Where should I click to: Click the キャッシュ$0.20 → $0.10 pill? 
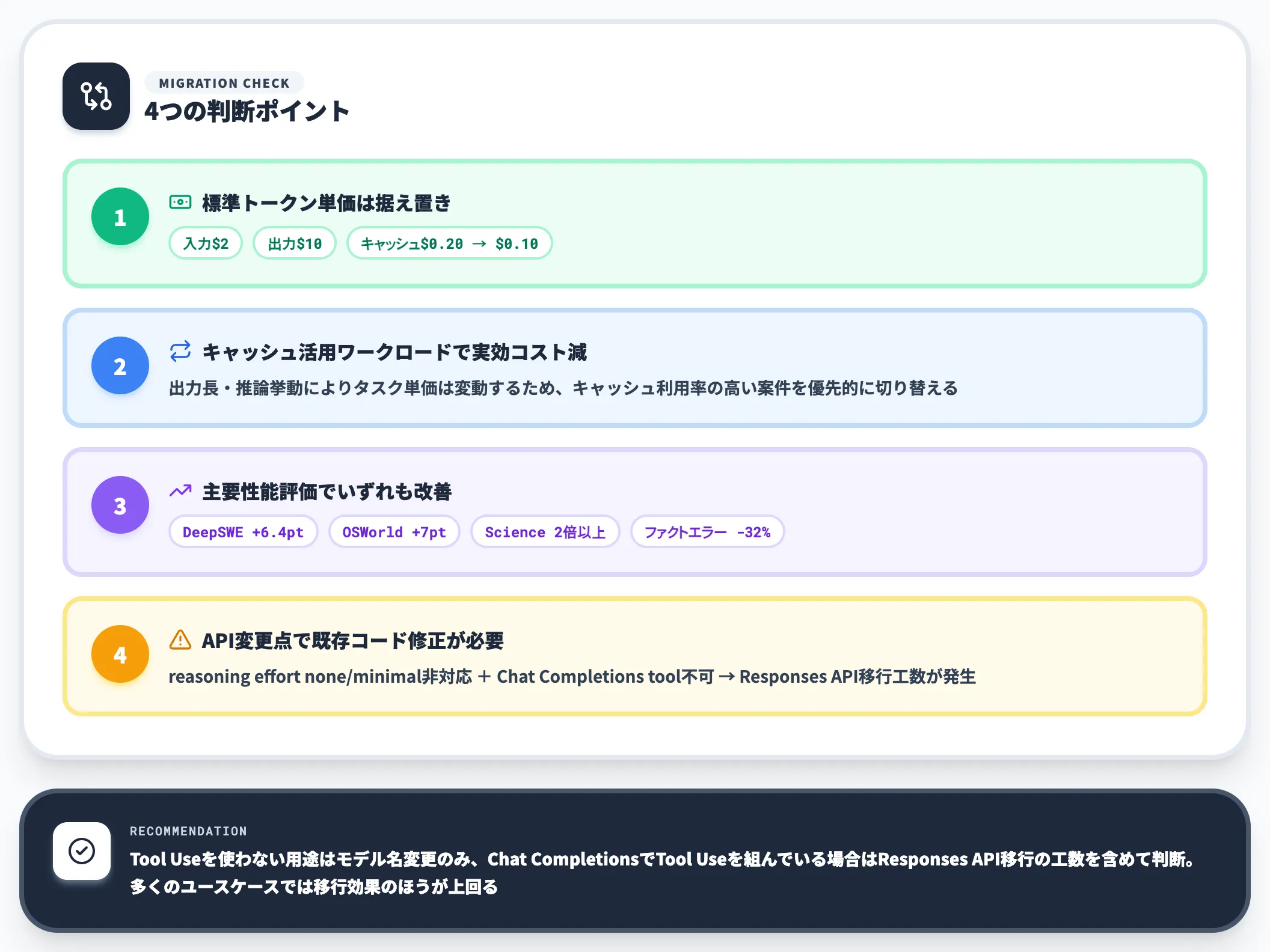(450, 243)
